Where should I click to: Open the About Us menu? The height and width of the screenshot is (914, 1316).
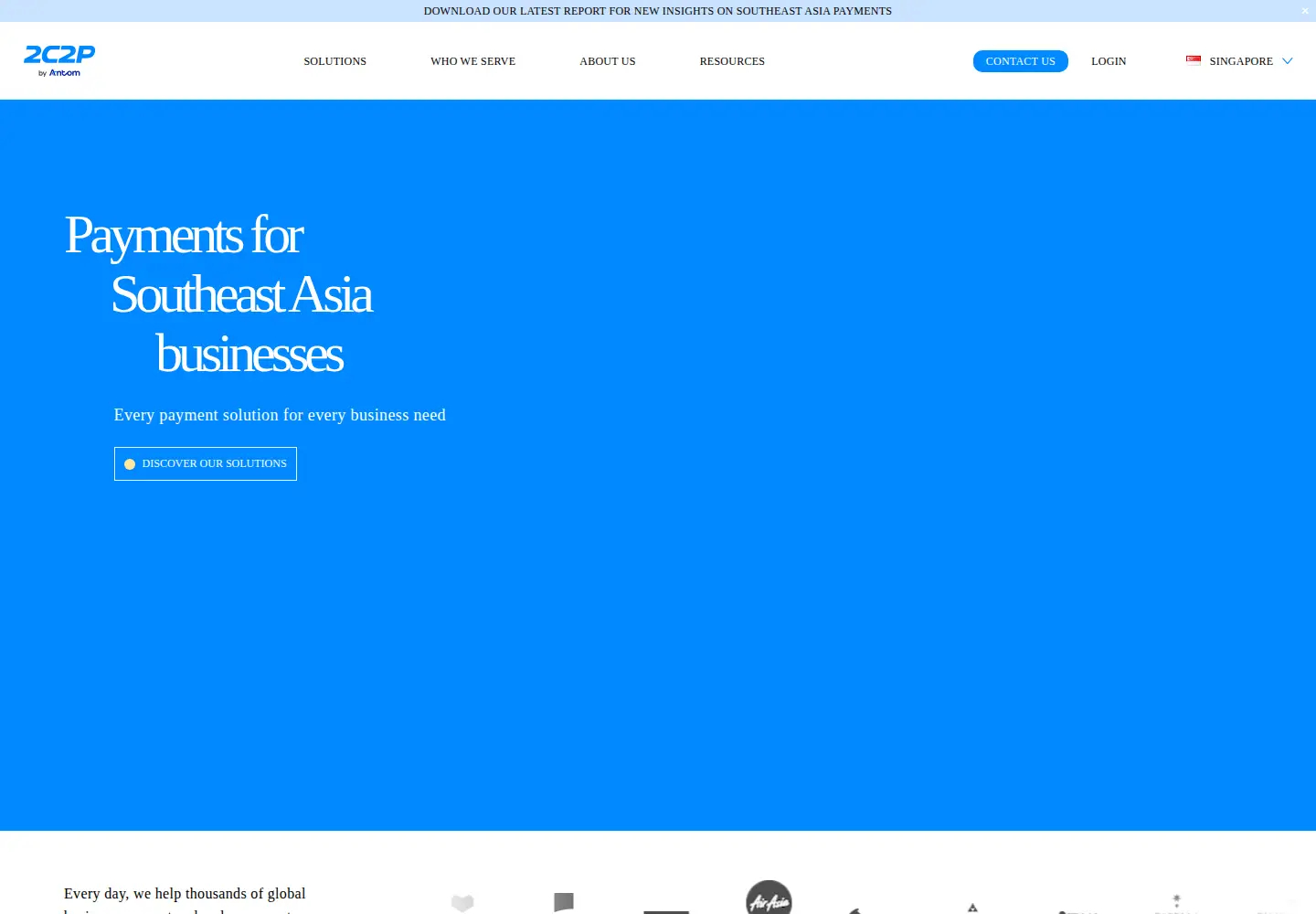(x=608, y=61)
